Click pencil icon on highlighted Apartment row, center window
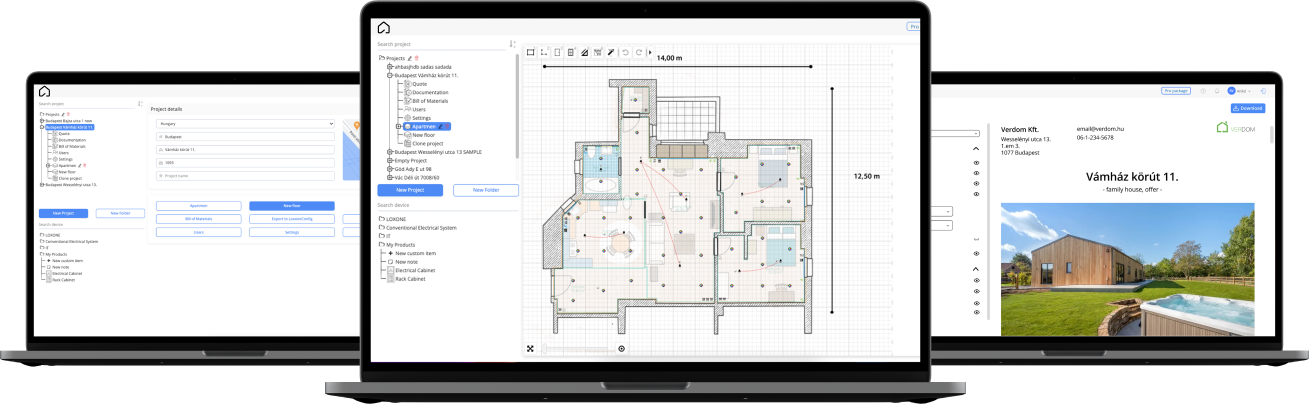Viewport: 1309px width, 404px height. 440,127
